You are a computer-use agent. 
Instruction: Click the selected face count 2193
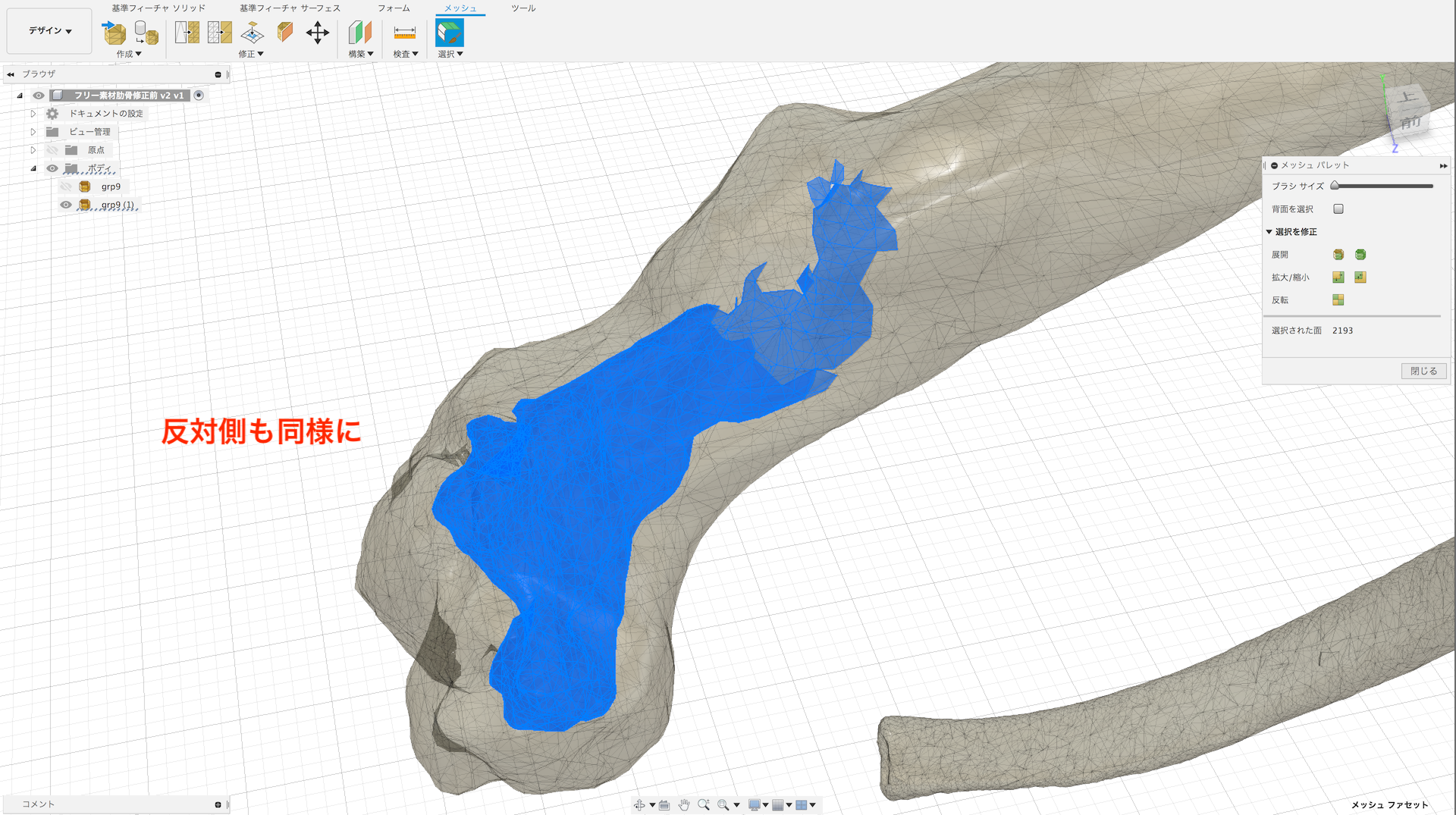[1342, 331]
